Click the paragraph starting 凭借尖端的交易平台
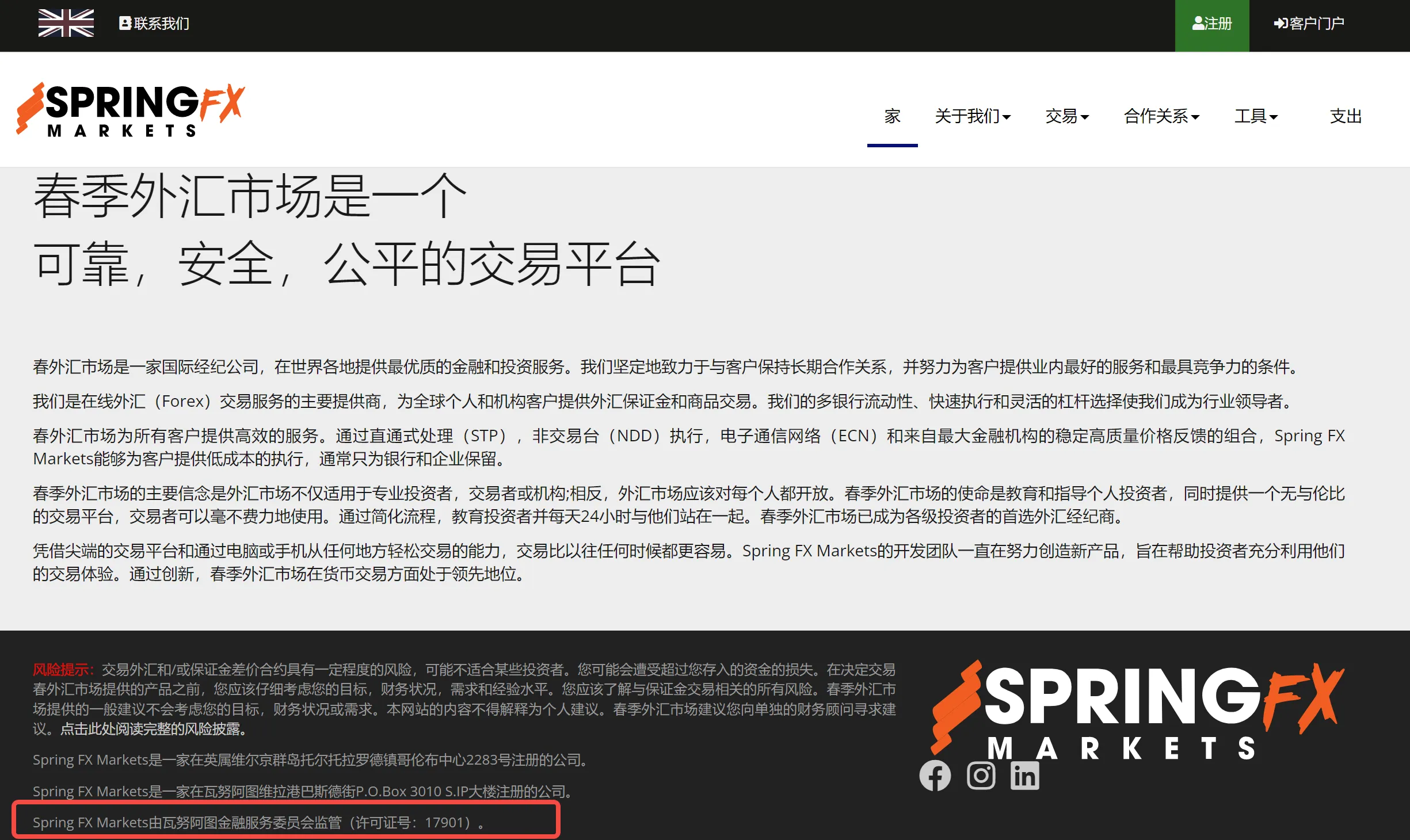The image size is (1410, 840). tap(689, 562)
